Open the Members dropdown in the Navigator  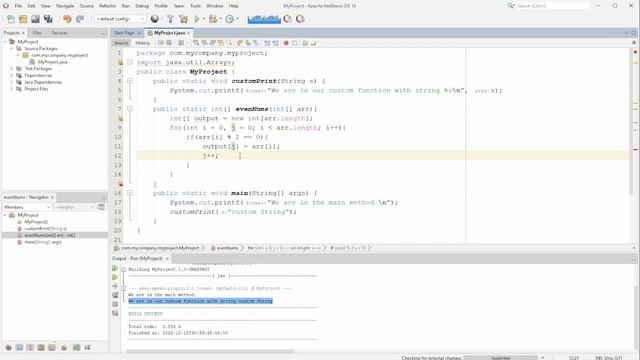point(27,207)
